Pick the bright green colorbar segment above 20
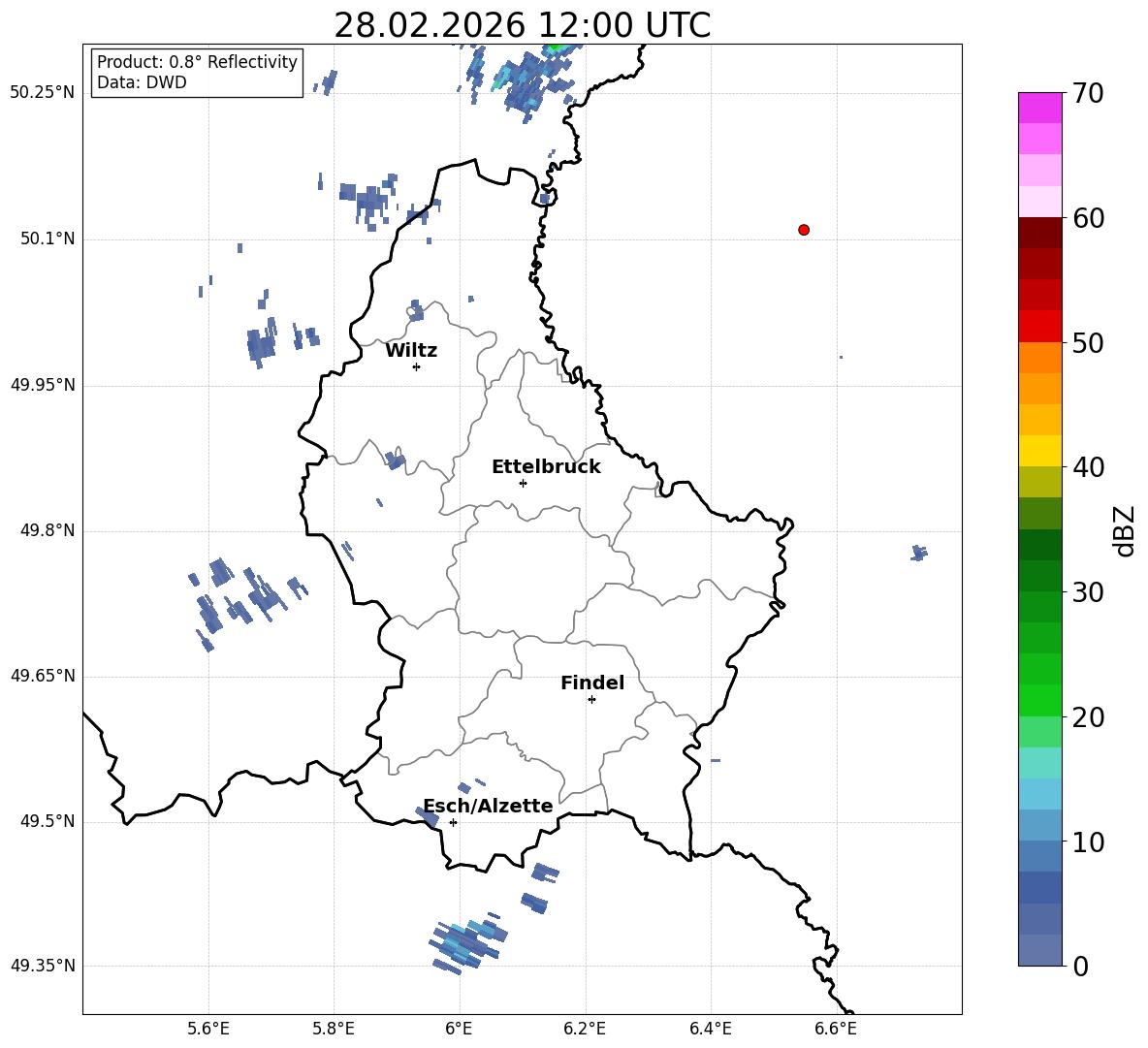1148x1048 pixels. pyautogui.click(x=1040, y=700)
